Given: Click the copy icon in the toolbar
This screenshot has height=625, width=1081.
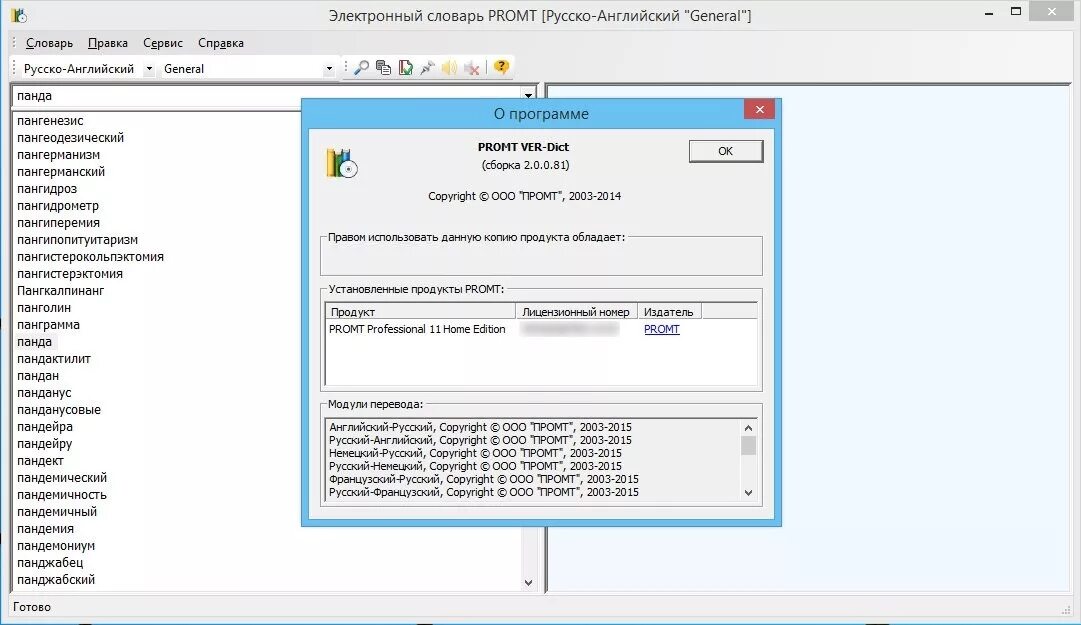Looking at the screenshot, I should coord(383,68).
